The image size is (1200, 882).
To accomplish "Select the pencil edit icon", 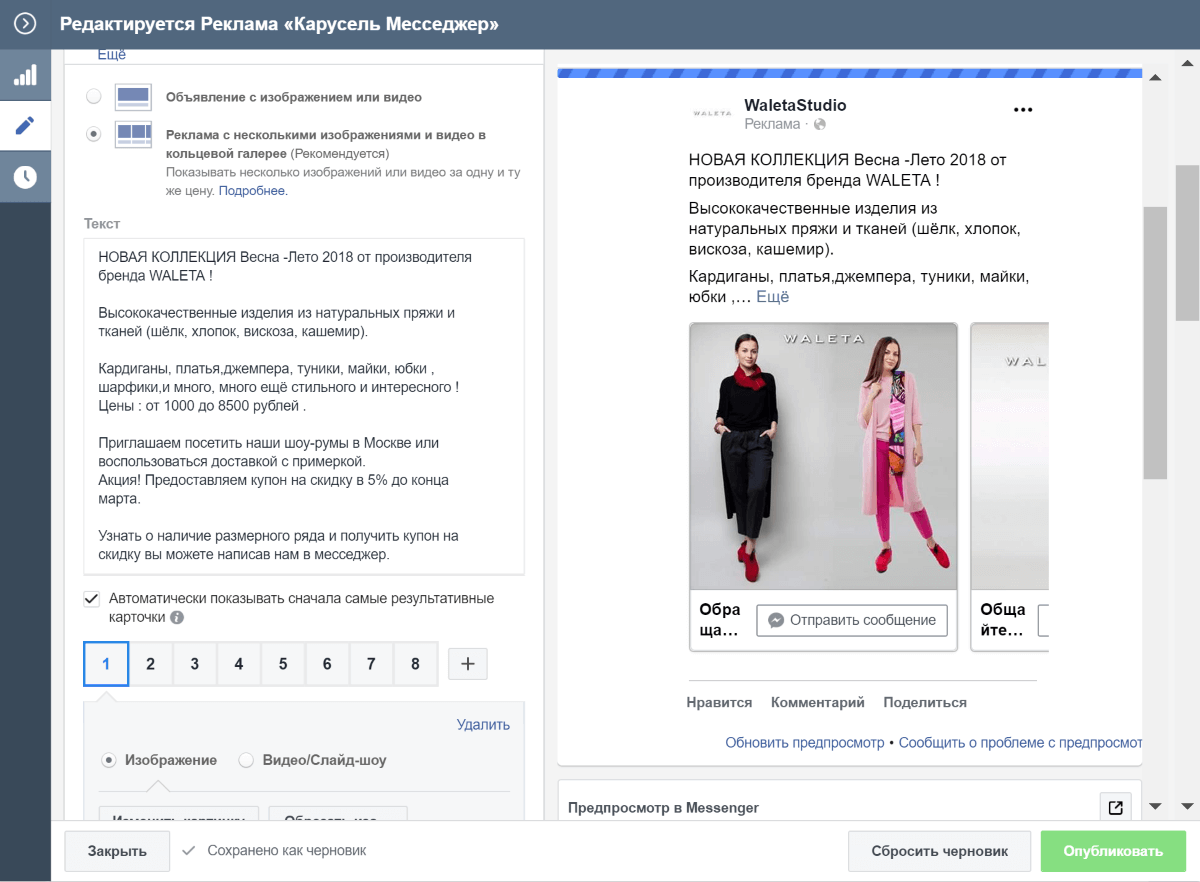I will [25, 126].
